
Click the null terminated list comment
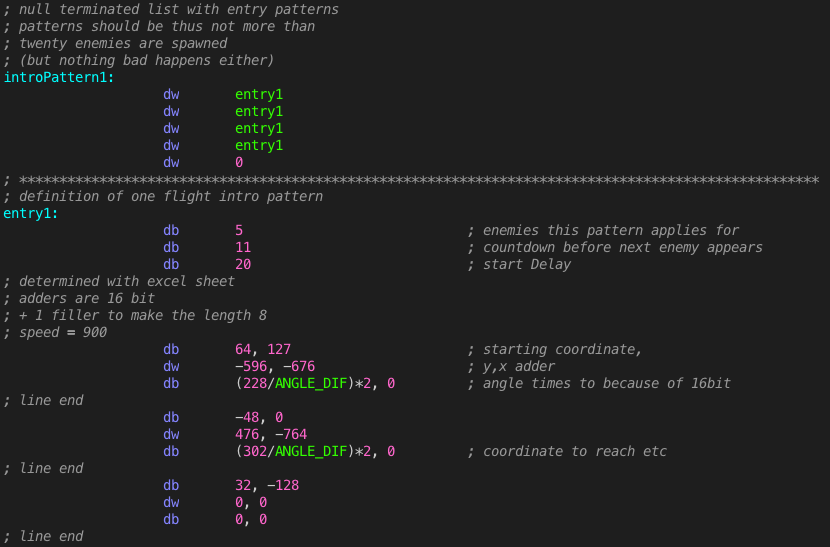171,9
